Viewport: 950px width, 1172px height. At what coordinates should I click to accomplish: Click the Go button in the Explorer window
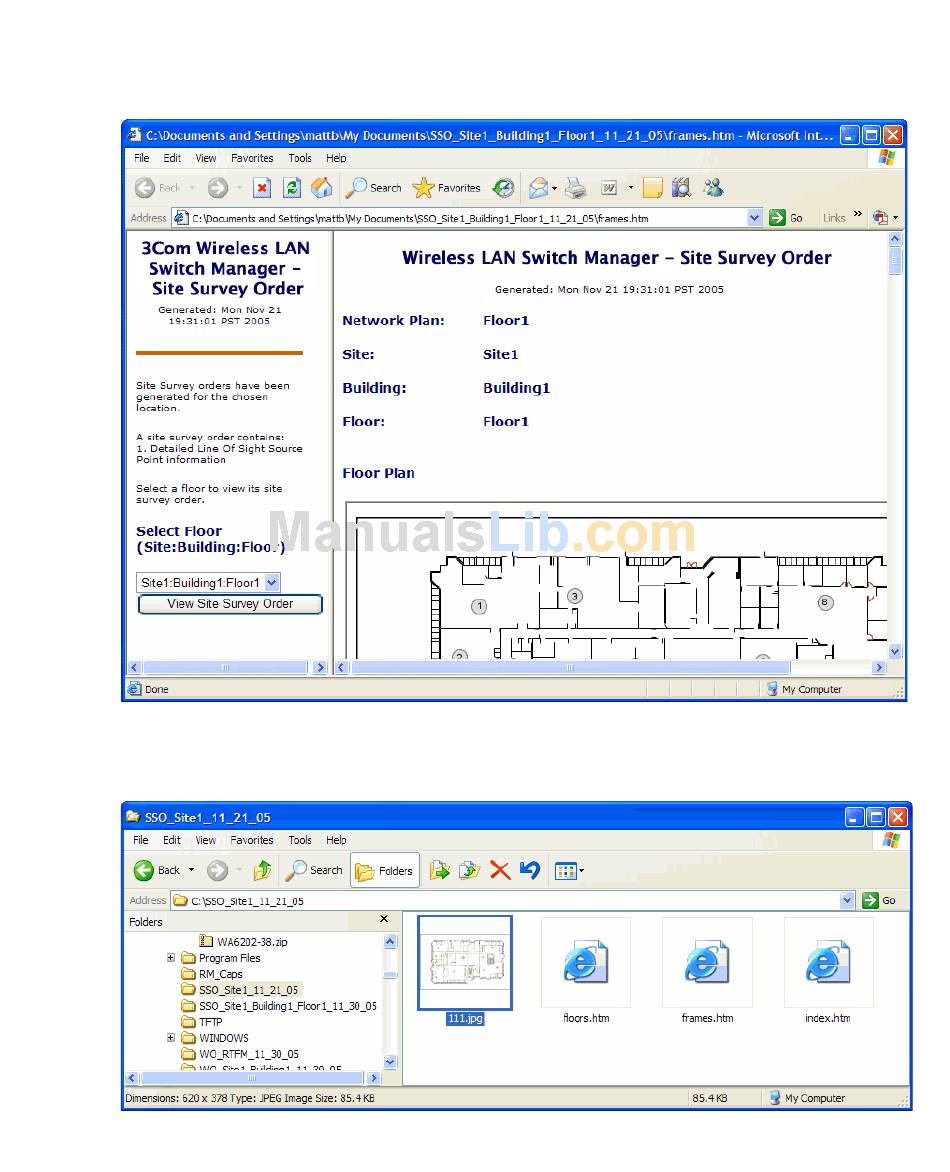coord(879,901)
